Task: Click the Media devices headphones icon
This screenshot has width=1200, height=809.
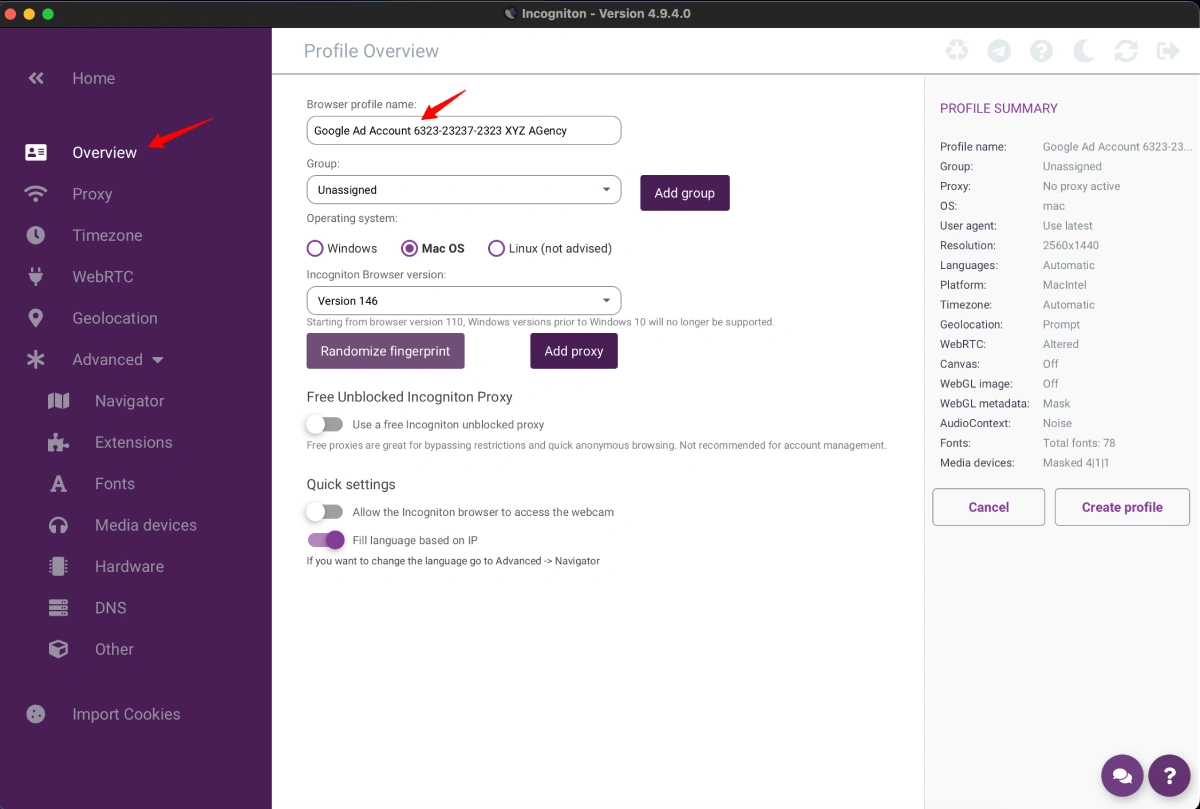Action: pyautogui.click(x=59, y=525)
